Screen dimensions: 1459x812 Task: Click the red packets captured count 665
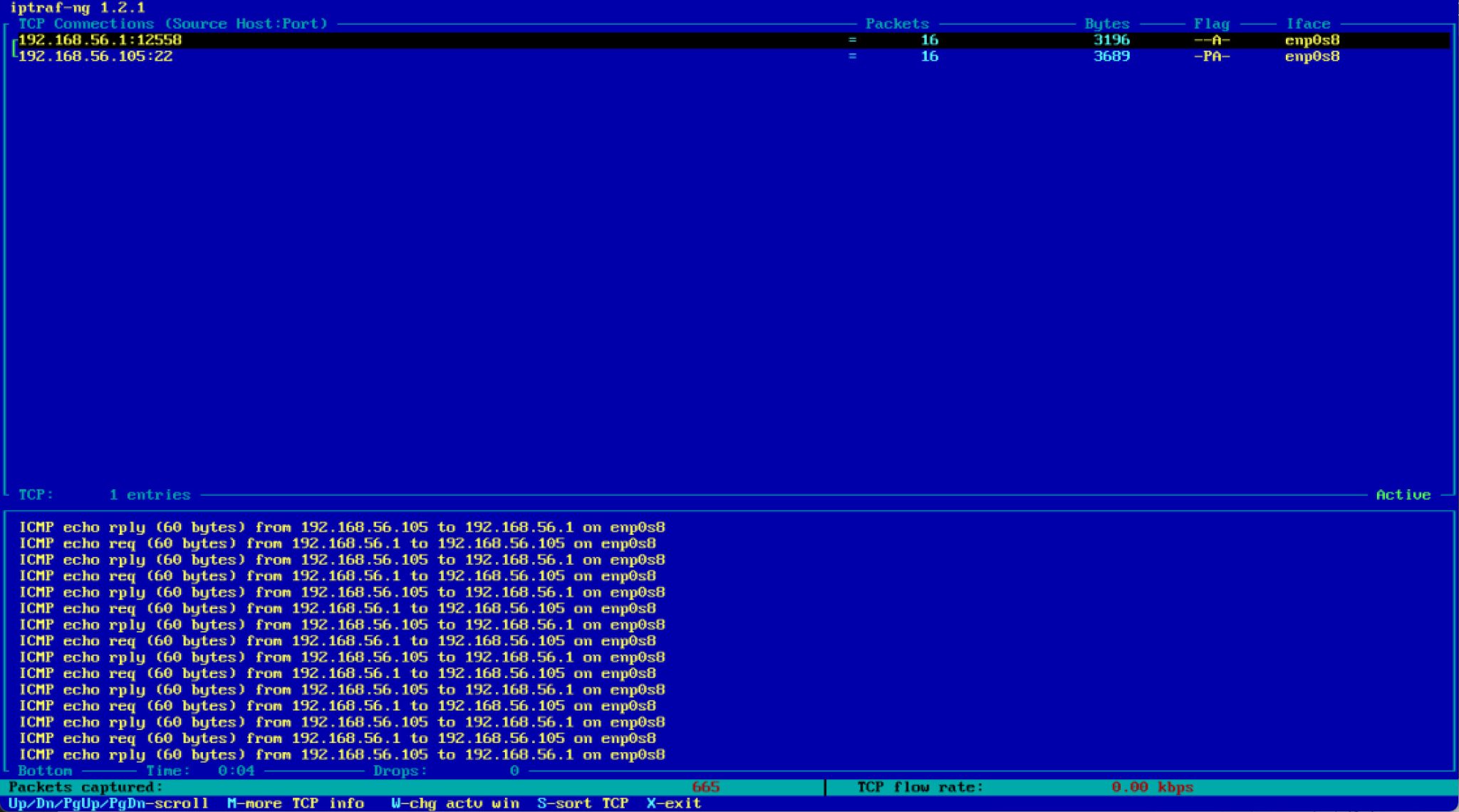tap(705, 787)
